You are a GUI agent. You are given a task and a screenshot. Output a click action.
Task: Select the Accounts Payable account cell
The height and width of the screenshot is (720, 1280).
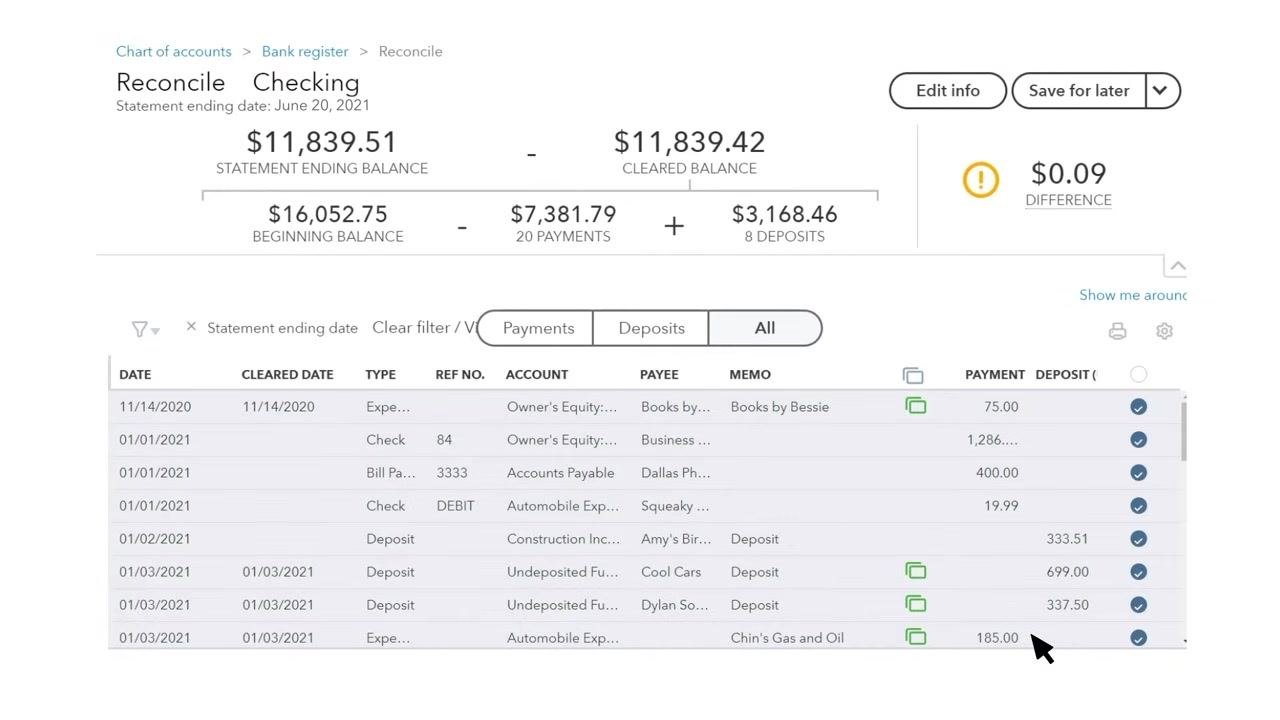pos(560,473)
